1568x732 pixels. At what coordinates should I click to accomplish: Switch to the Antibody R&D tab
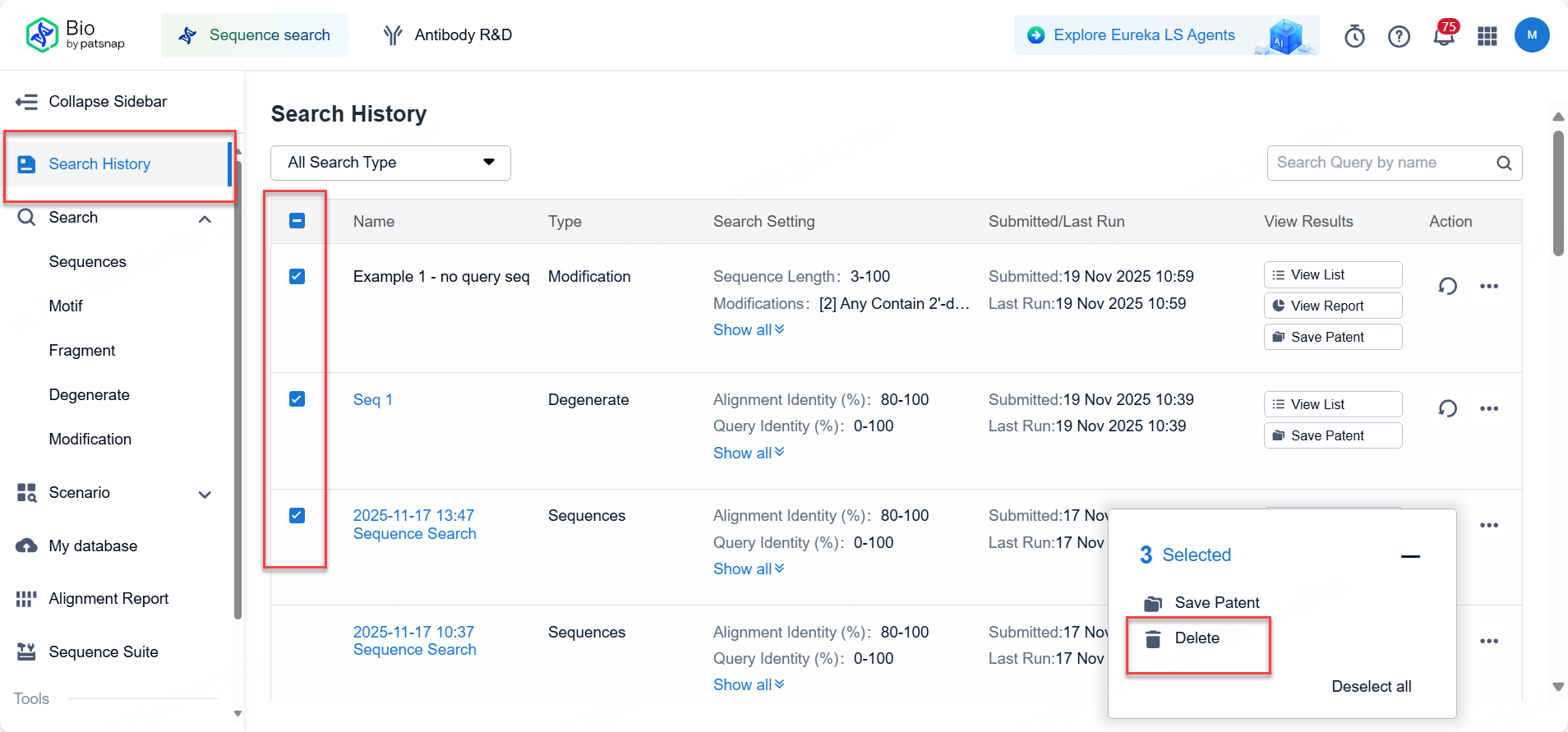click(448, 35)
